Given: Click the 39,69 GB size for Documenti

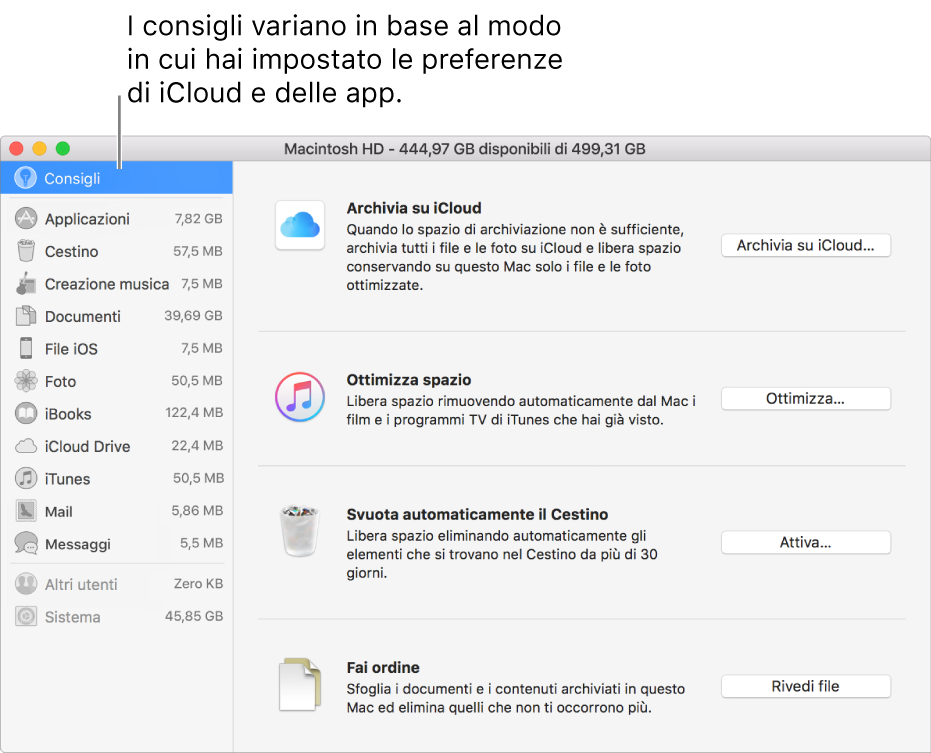Looking at the screenshot, I should [194, 315].
